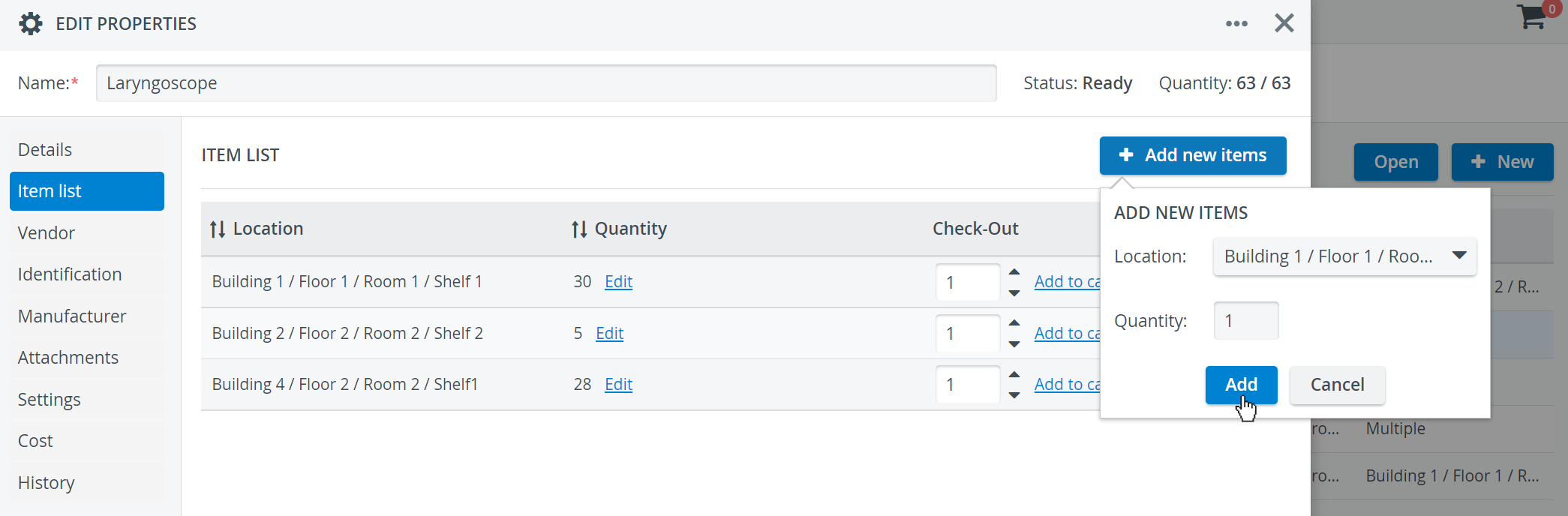Increase check-out quantity for Building 4 Shelf1
Viewport: 1568px width, 516px height.
(1014, 374)
